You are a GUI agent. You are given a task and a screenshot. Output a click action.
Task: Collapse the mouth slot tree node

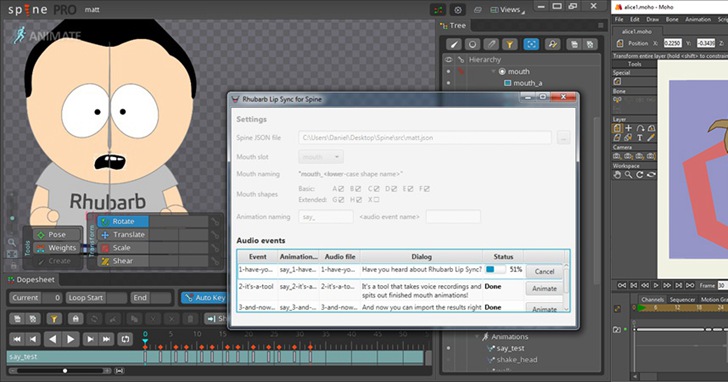[x=493, y=71]
